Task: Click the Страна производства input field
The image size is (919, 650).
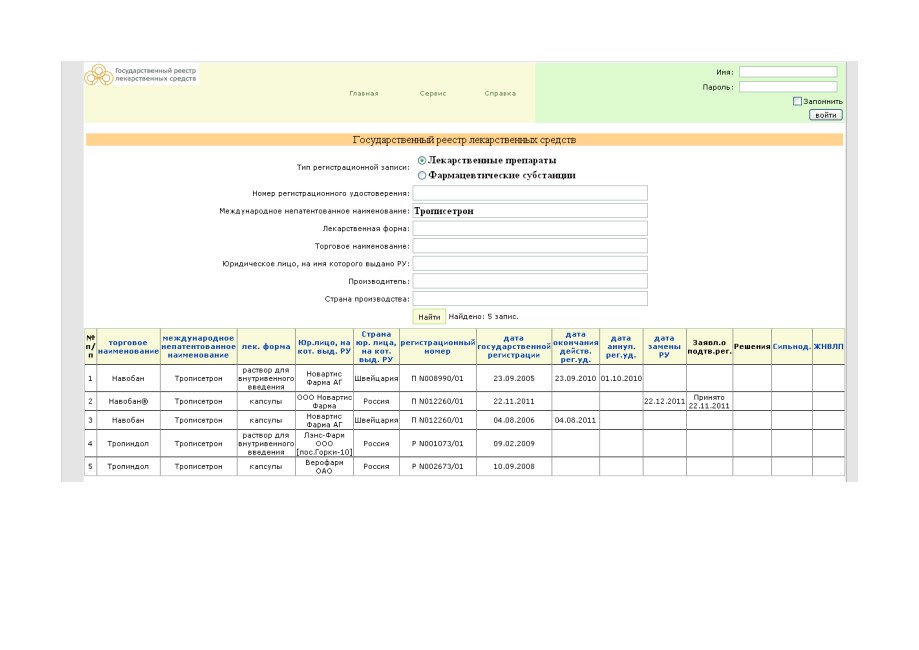Action: [530, 299]
